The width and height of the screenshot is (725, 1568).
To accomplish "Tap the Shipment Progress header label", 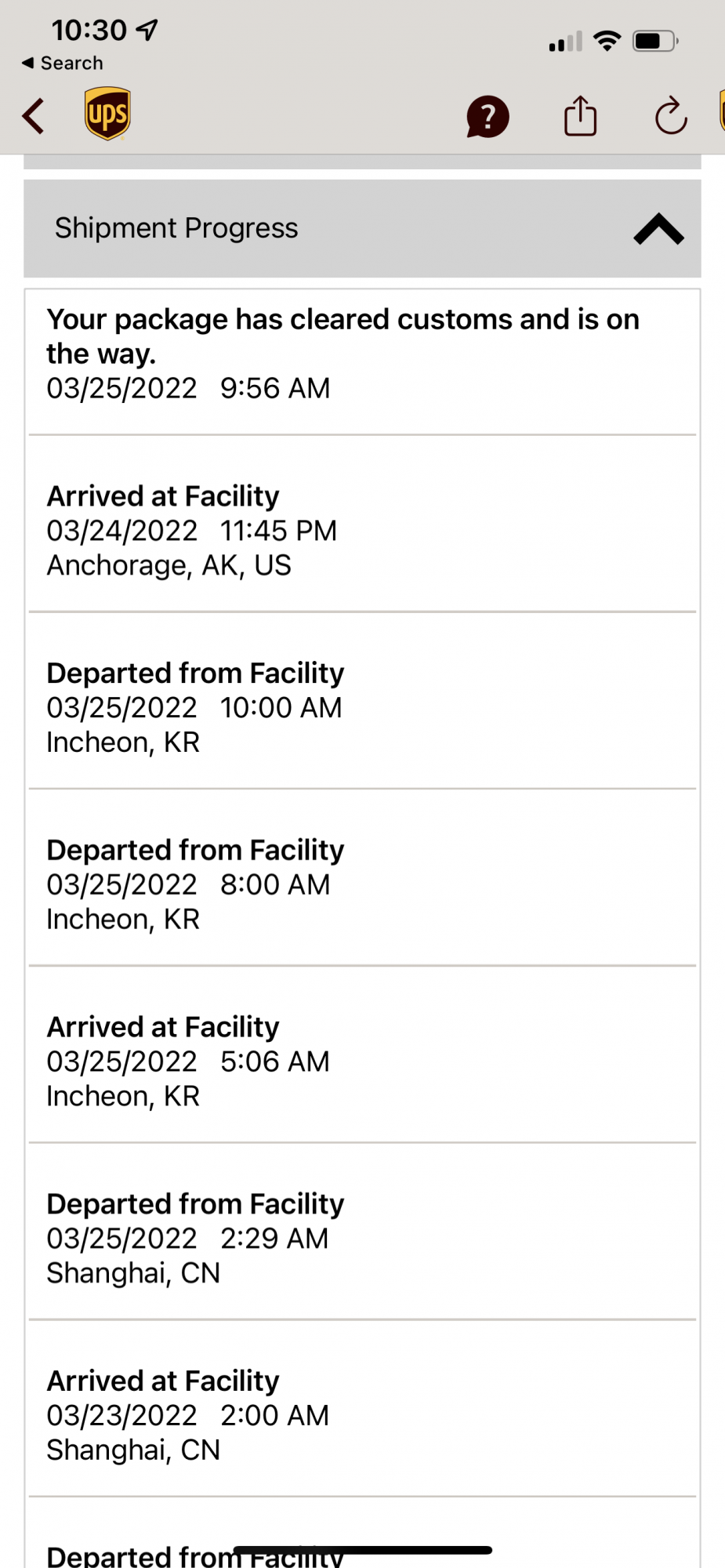I will point(176,228).
